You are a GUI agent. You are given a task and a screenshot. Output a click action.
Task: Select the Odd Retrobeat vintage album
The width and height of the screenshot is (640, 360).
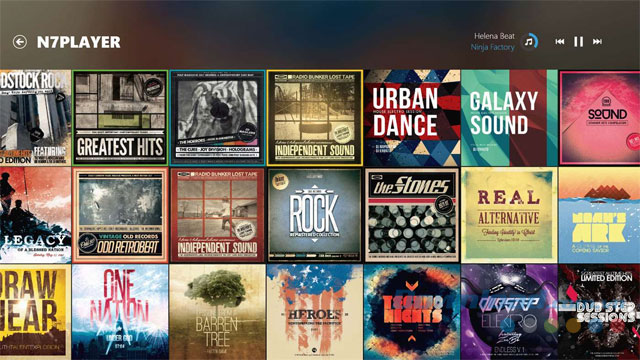point(120,215)
